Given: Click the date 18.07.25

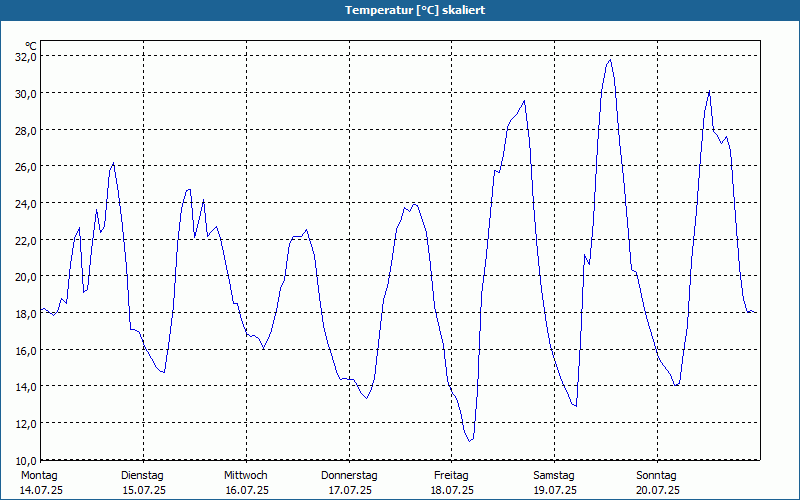Looking at the screenshot, I should [x=452, y=491].
